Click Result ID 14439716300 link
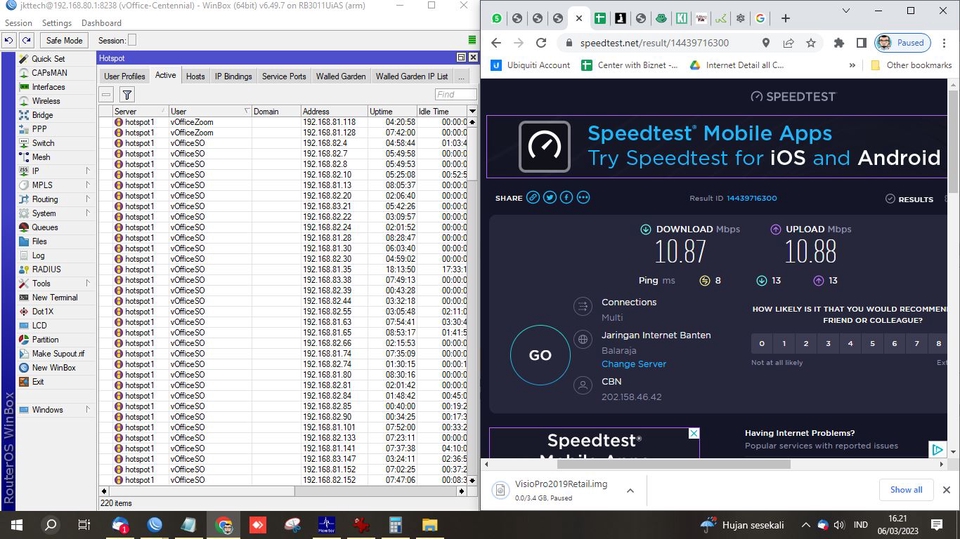The height and width of the screenshot is (539, 960). tap(752, 198)
